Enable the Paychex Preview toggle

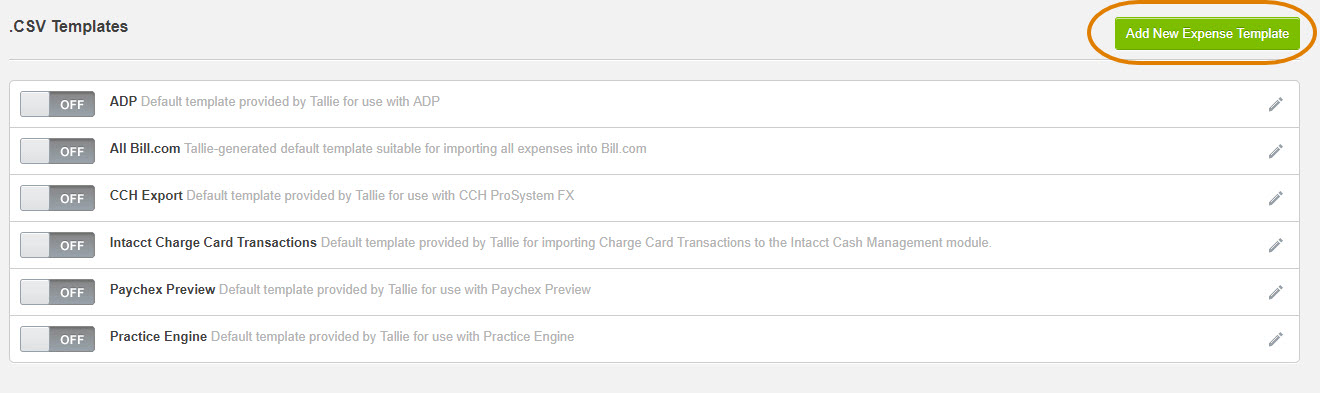click(x=58, y=292)
